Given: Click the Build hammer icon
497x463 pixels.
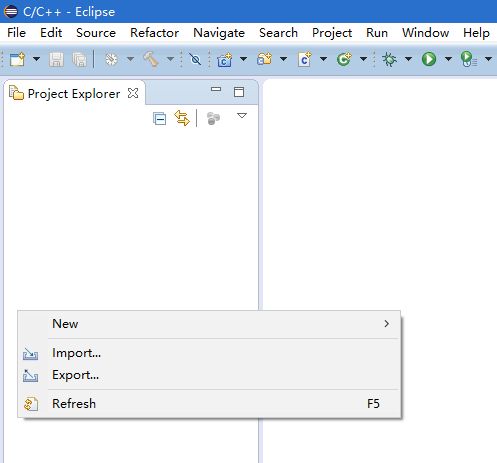Looking at the screenshot, I should coord(151,60).
